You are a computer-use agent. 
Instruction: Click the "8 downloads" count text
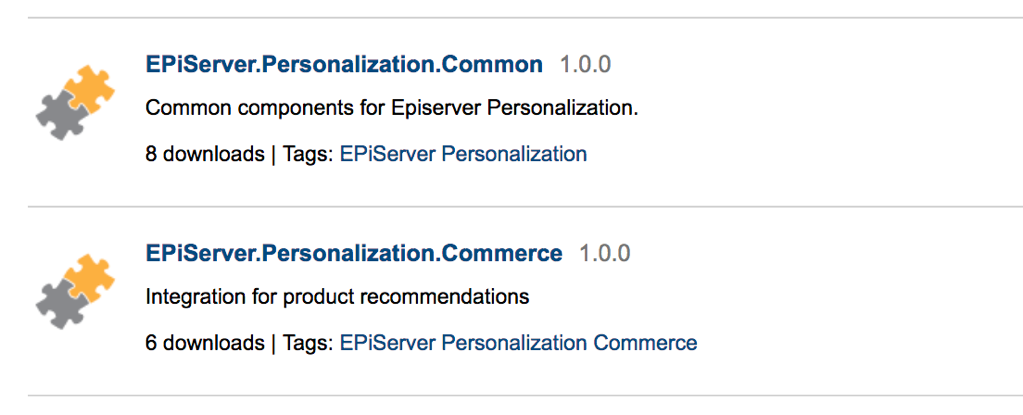[x=205, y=154]
